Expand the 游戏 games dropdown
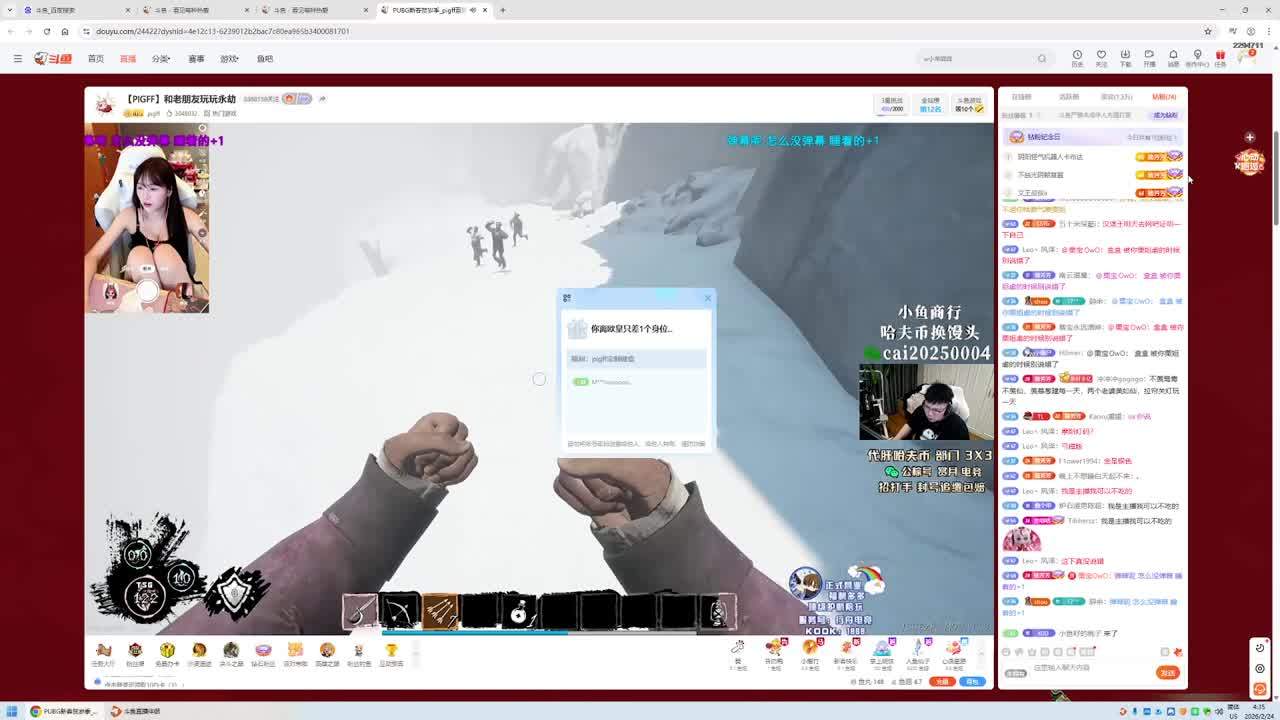Screen dimensions: 1280x720 pyautogui.click(x=230, y=59)
